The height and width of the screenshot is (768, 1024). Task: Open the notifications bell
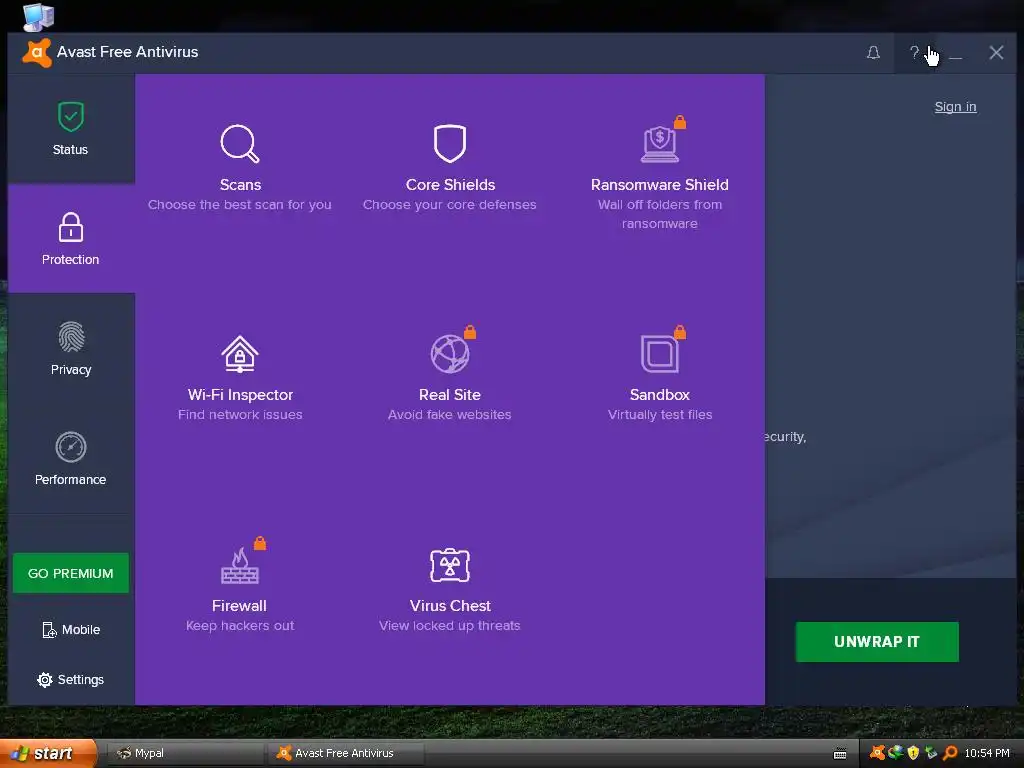pyautogui.click(x=873, y=52)
